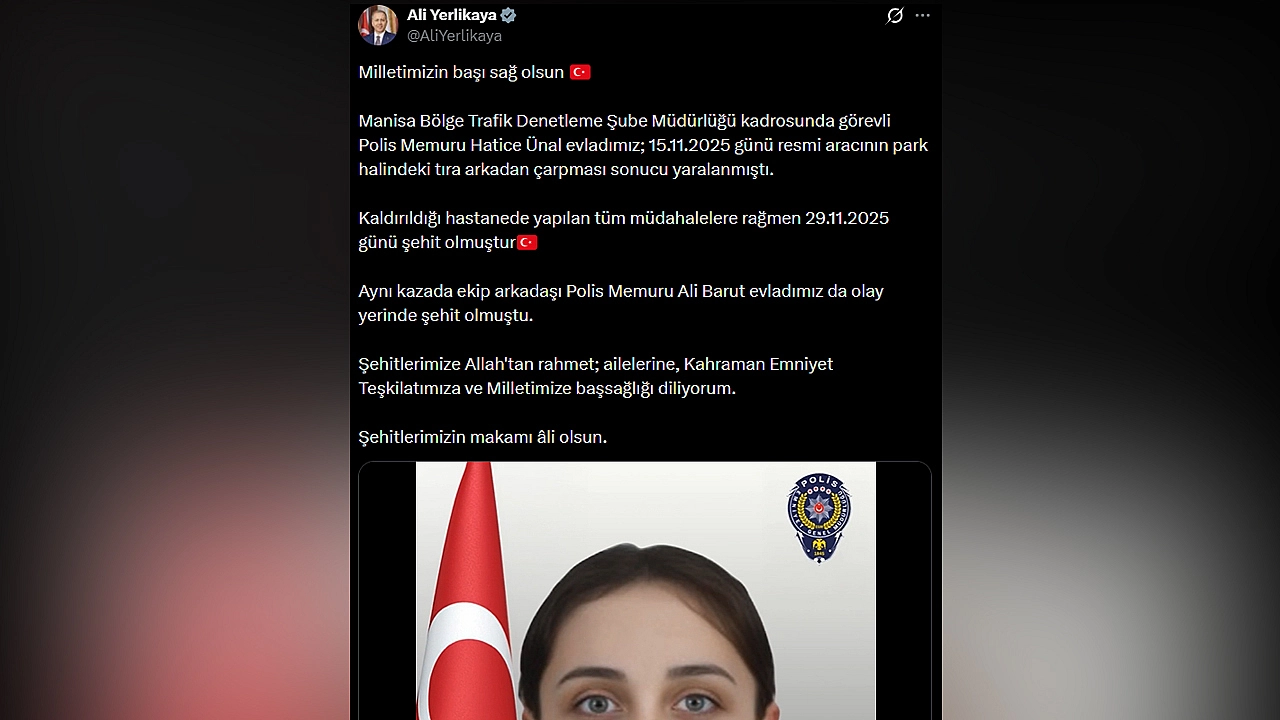Click the 'Şehitlerimizin makamı âli olsun' line
1280x720 pixels.
[483, 437]
